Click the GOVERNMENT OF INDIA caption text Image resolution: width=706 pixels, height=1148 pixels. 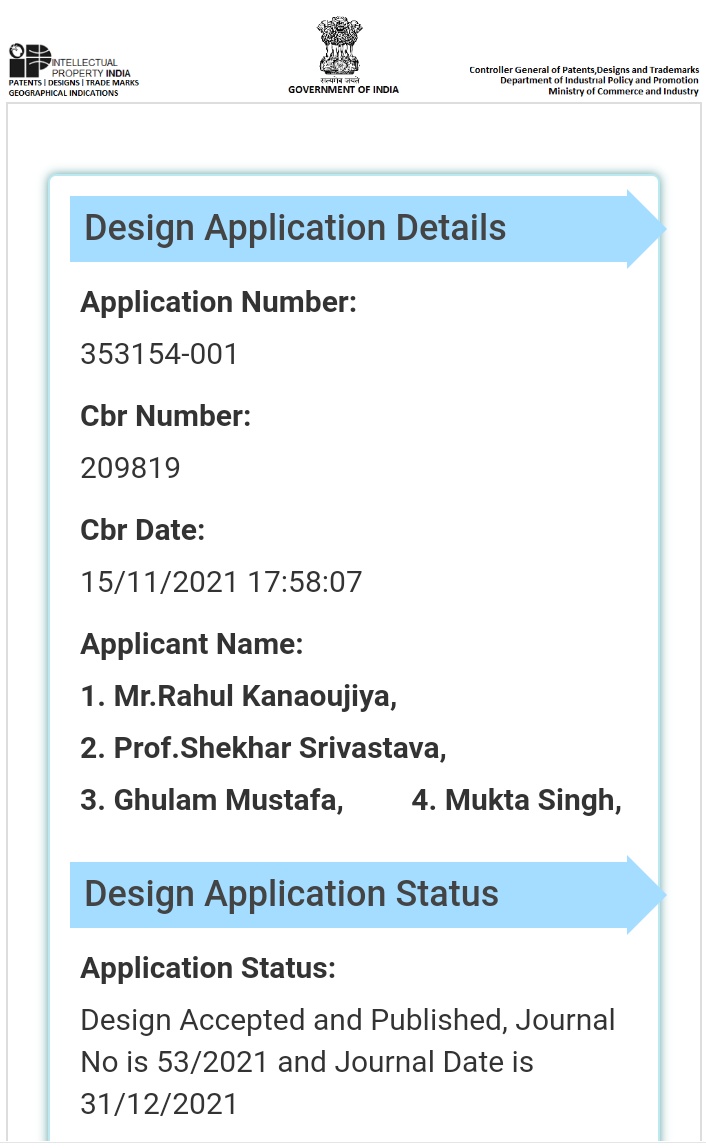(x=343, y=89)
